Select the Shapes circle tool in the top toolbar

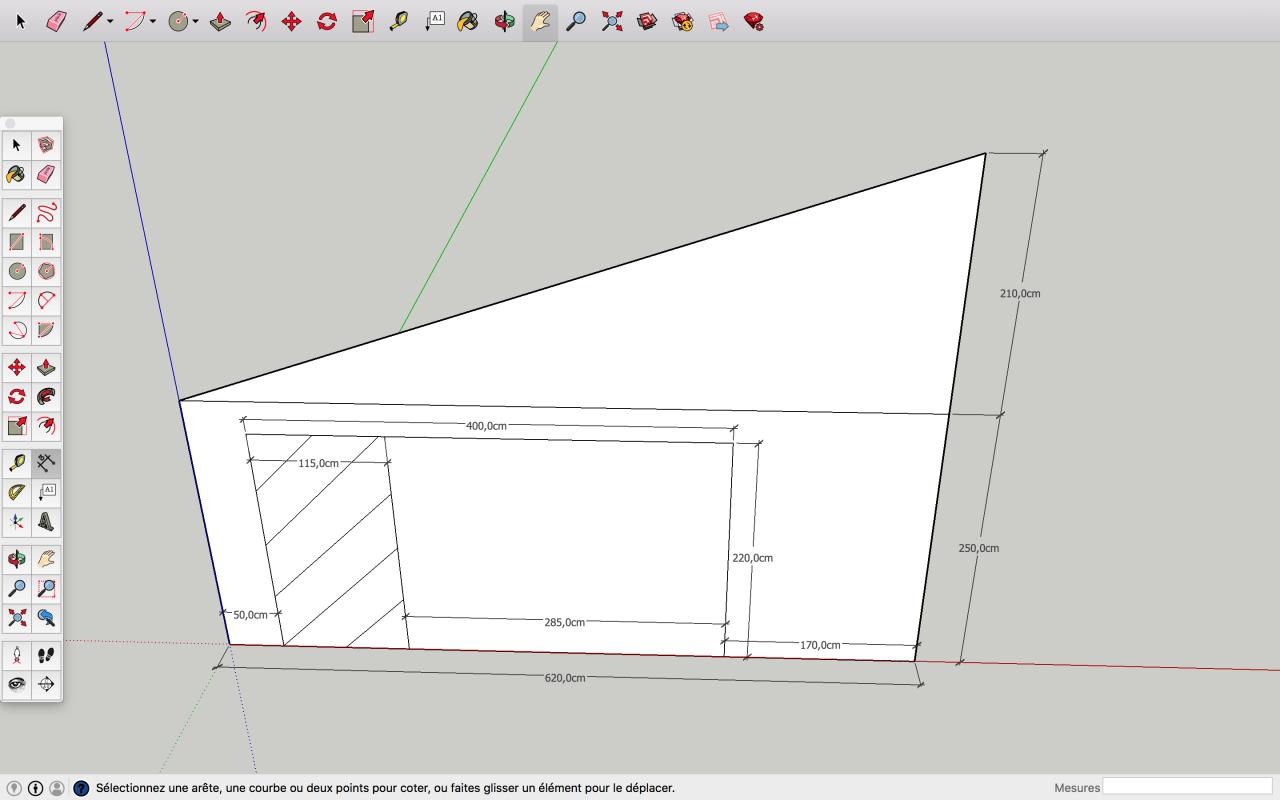(x=178, y=21)
